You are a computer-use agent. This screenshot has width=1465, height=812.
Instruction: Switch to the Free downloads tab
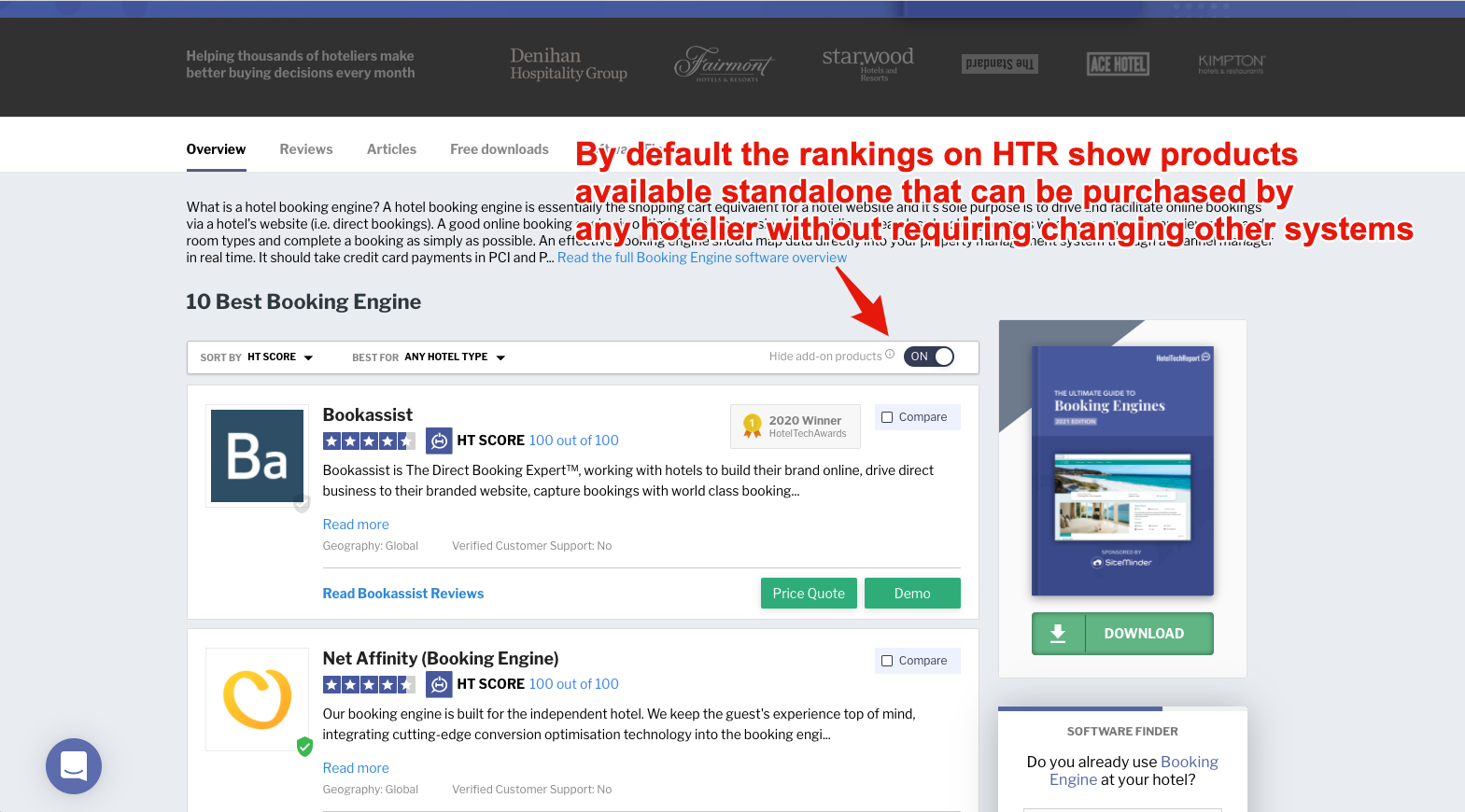click(500, 149)
